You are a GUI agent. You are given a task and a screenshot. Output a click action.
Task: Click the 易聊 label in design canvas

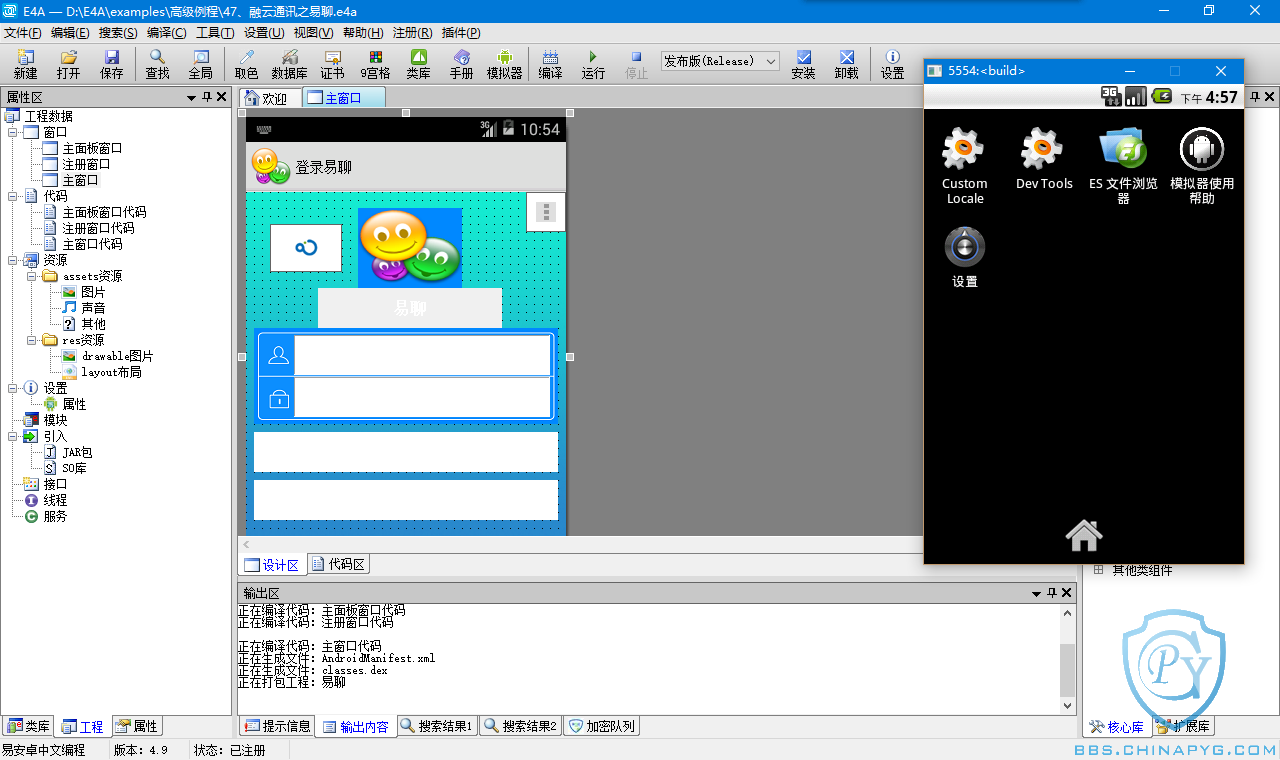[x=410, y=308]
